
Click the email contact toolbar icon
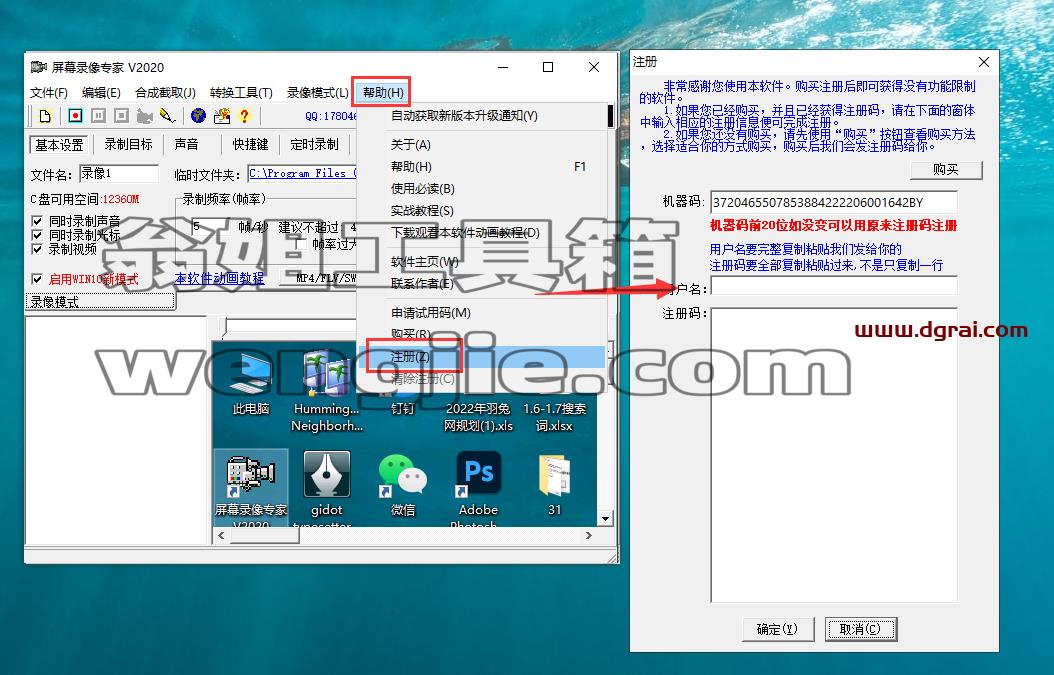coord(221,116)
